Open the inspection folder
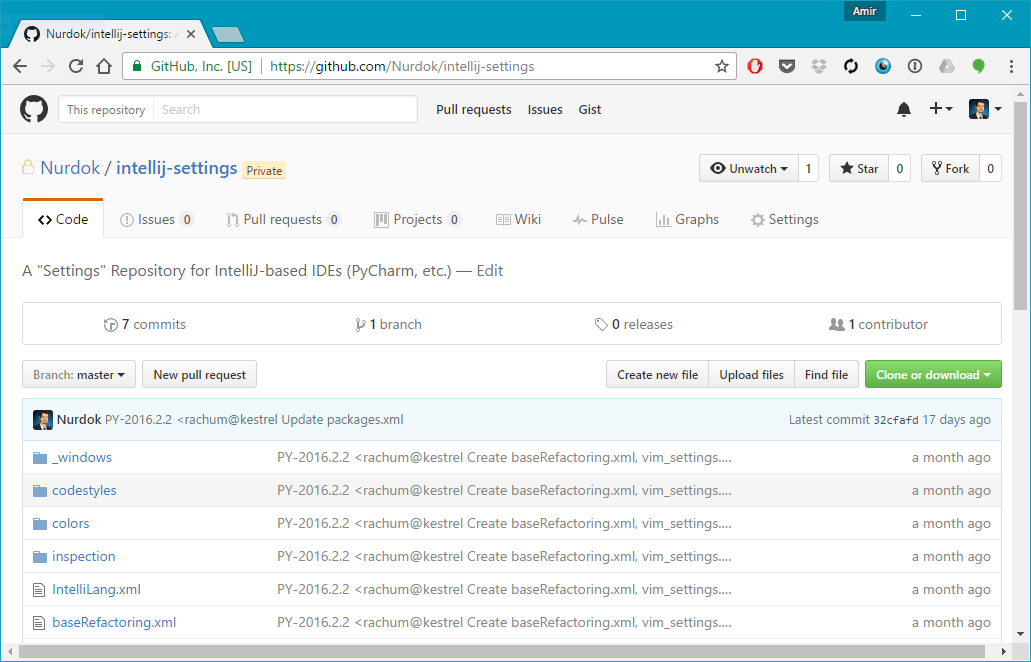 [x=84, y=556]
